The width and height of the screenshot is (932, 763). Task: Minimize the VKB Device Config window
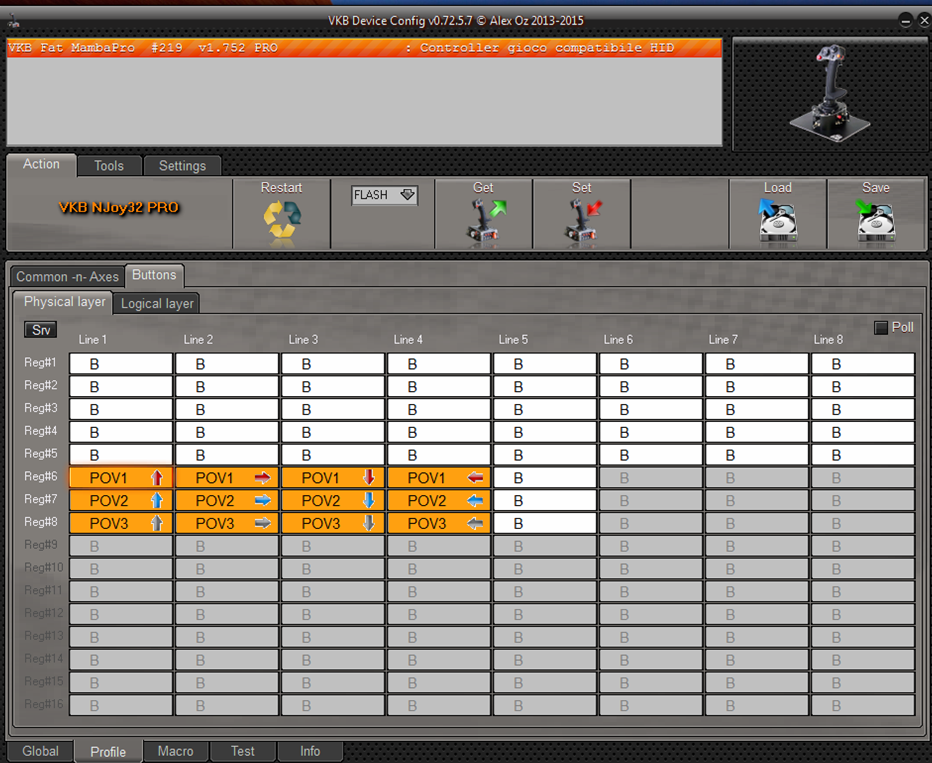905,21
